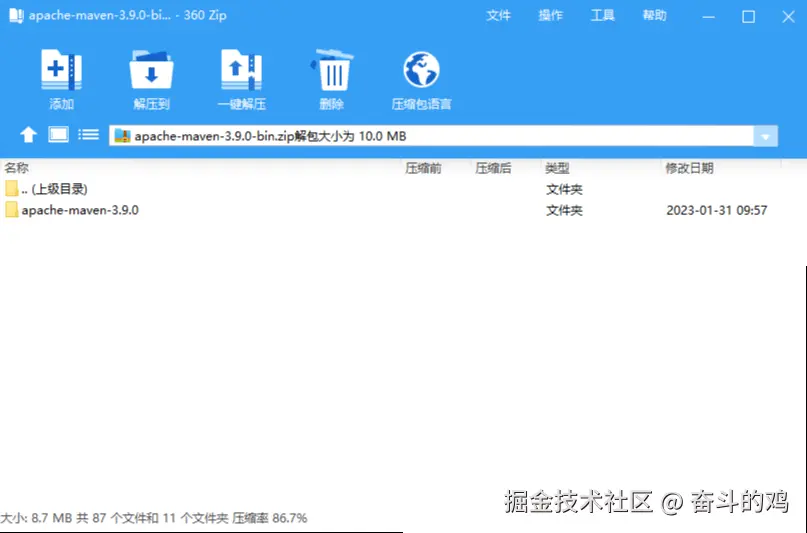Click the zip file icon in address bar
807x533 pixels.
[x=122, y=136]
